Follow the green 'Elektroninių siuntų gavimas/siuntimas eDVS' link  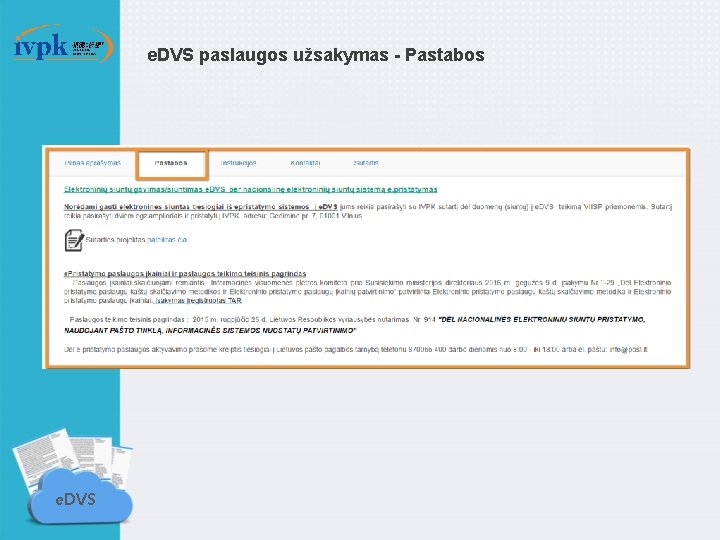[x=251, y=189]
